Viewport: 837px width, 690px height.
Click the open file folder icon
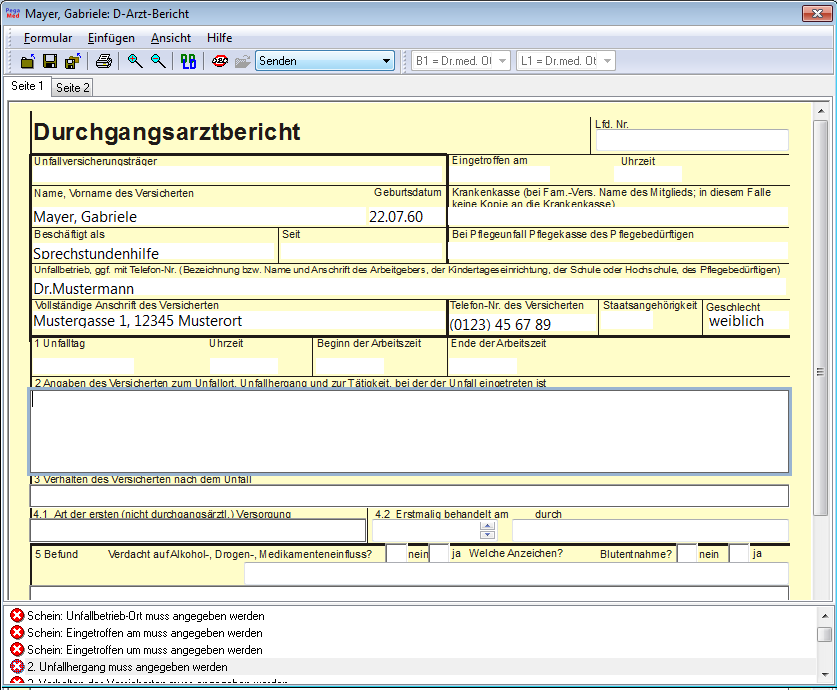(x=28, y=61)
